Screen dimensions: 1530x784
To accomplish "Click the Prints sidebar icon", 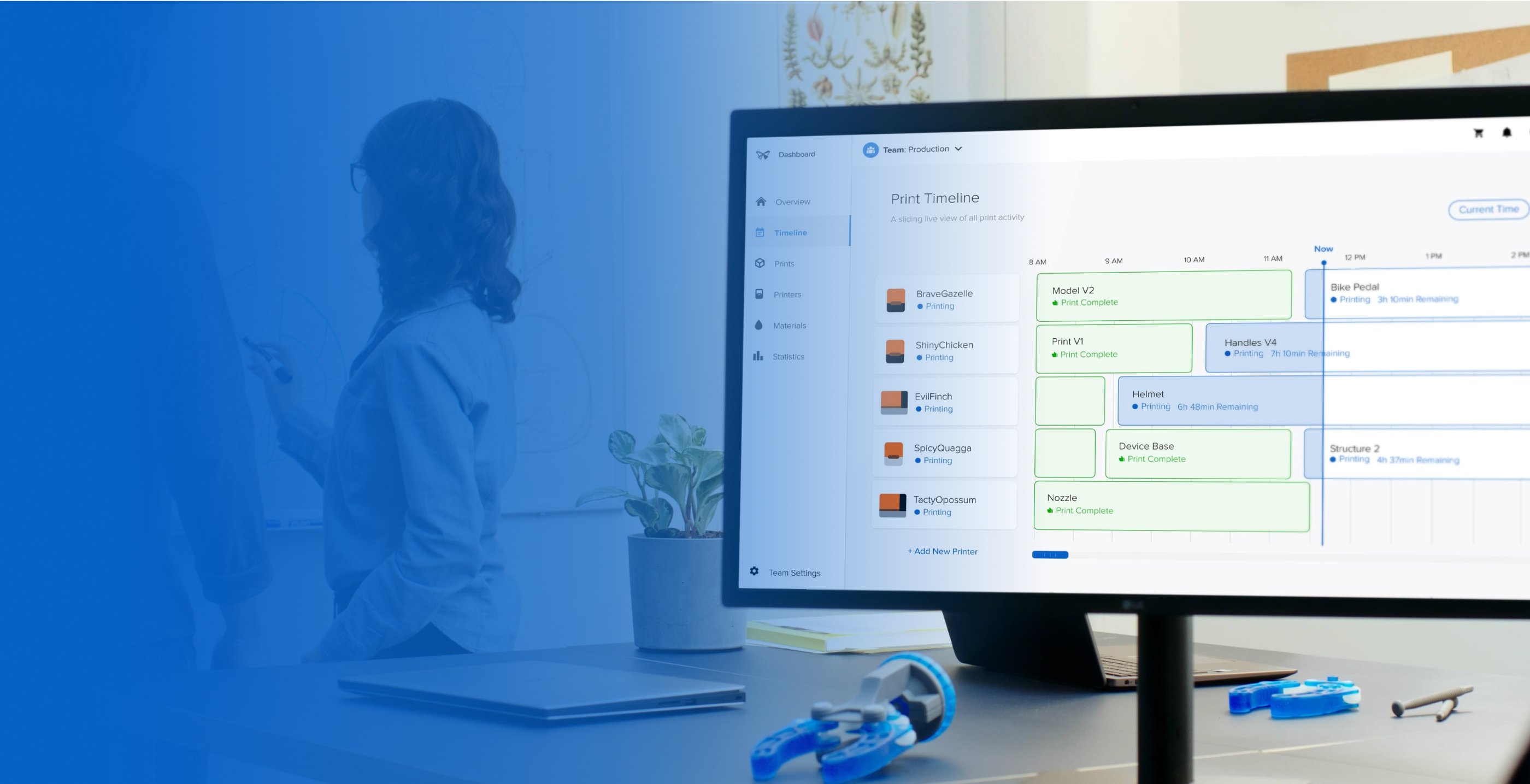I will pyautogui.click(x=762, y=263).
